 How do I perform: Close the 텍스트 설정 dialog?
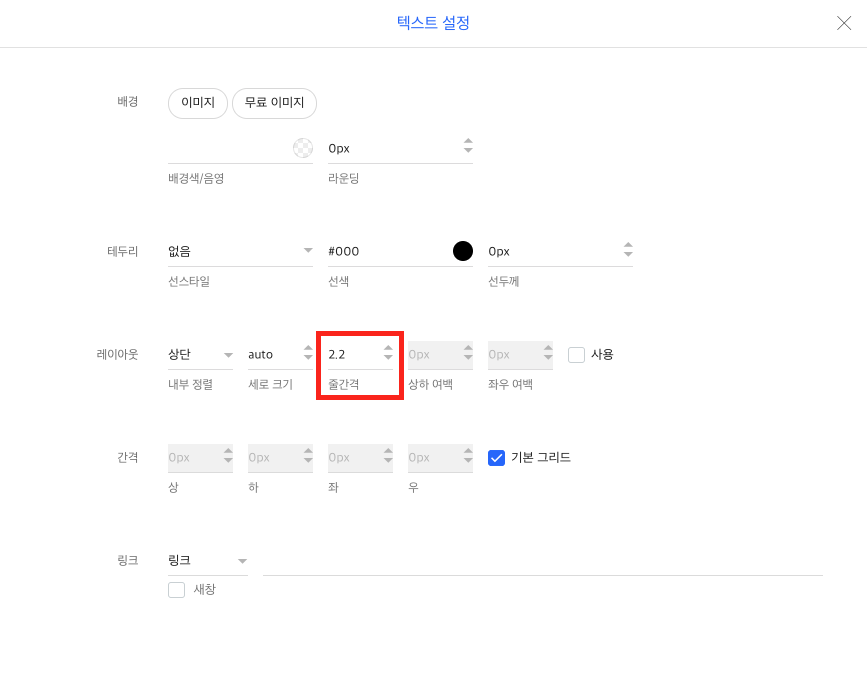click(844, 23)
